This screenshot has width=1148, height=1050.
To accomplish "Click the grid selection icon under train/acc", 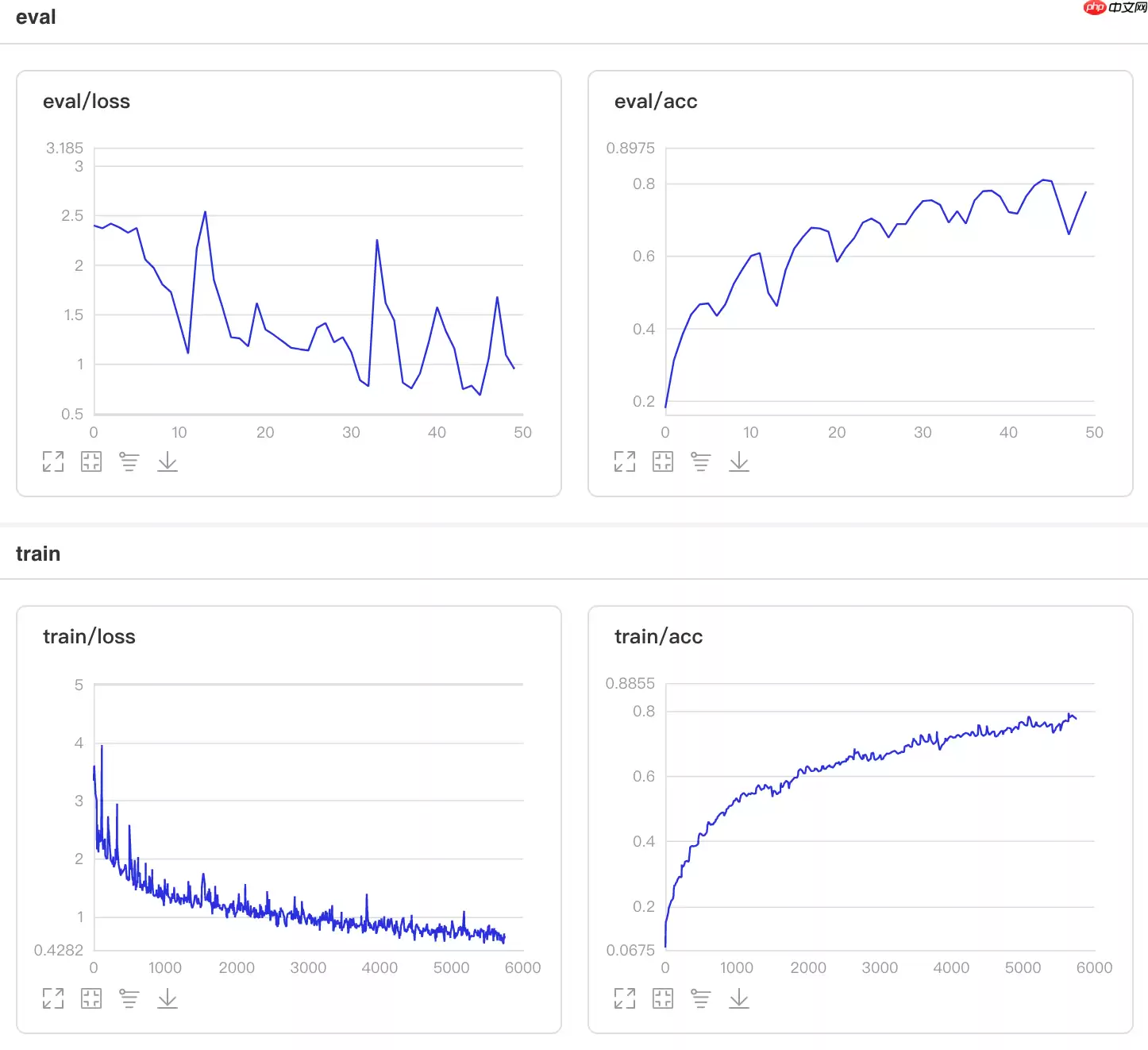I will tap(663, 998).
